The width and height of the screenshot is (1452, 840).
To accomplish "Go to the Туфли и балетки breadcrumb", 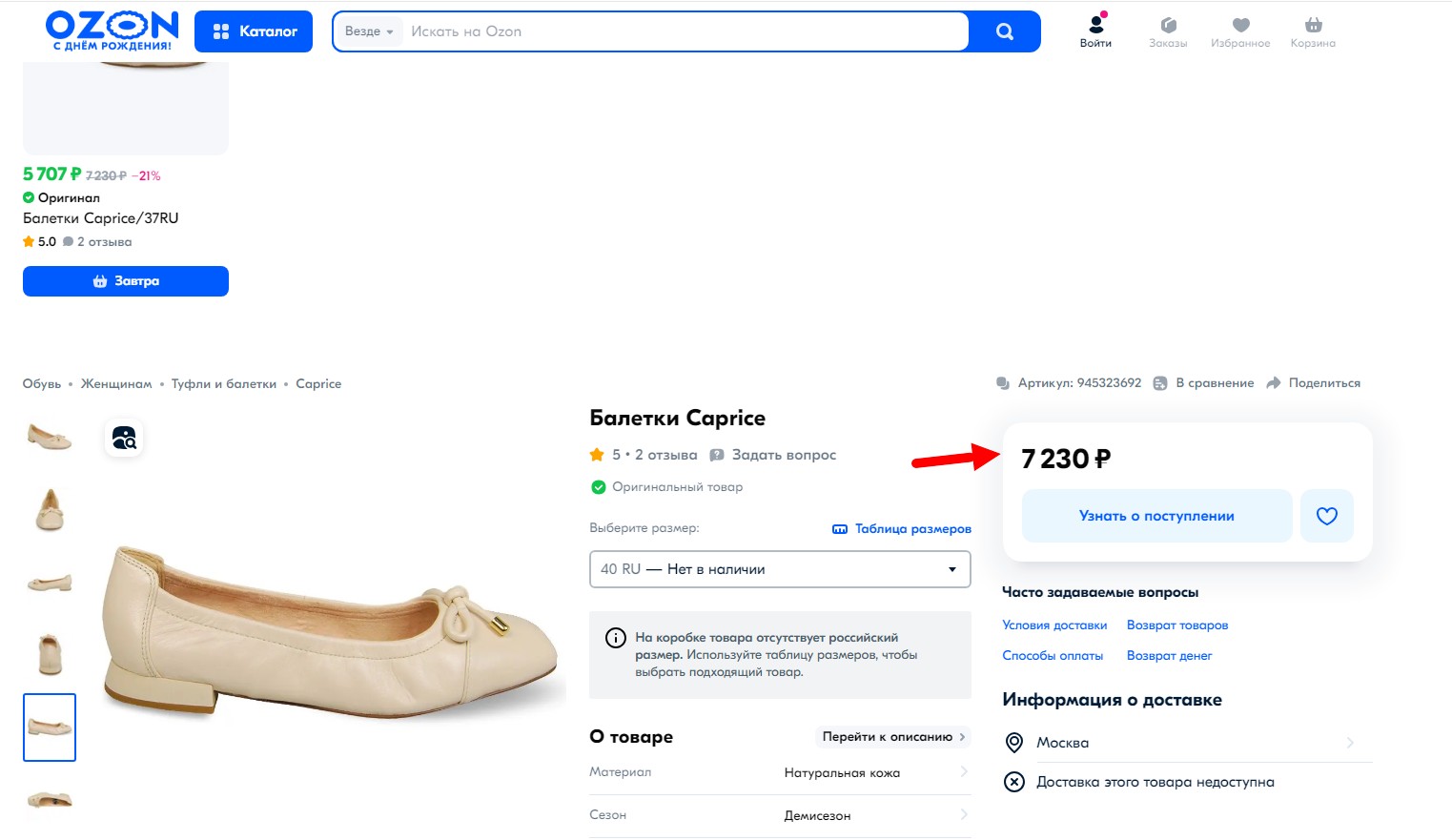I will pyautogui.click(x=224, y=384).
